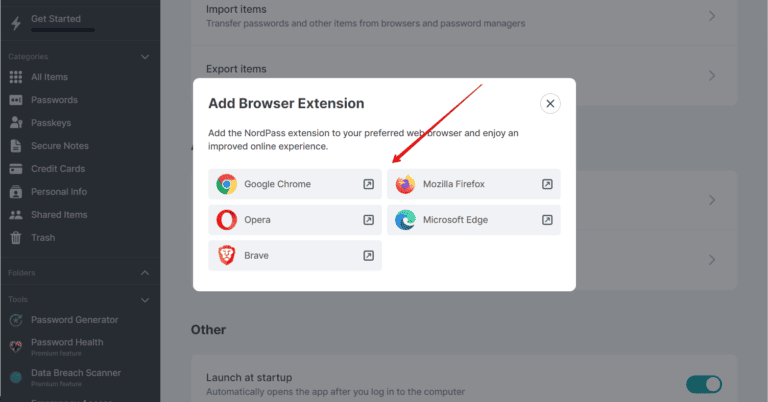The width and height of the screenshot is (768, 402).
Task: Choose Microsoft Edge extension option
Action: pos(473,220)
